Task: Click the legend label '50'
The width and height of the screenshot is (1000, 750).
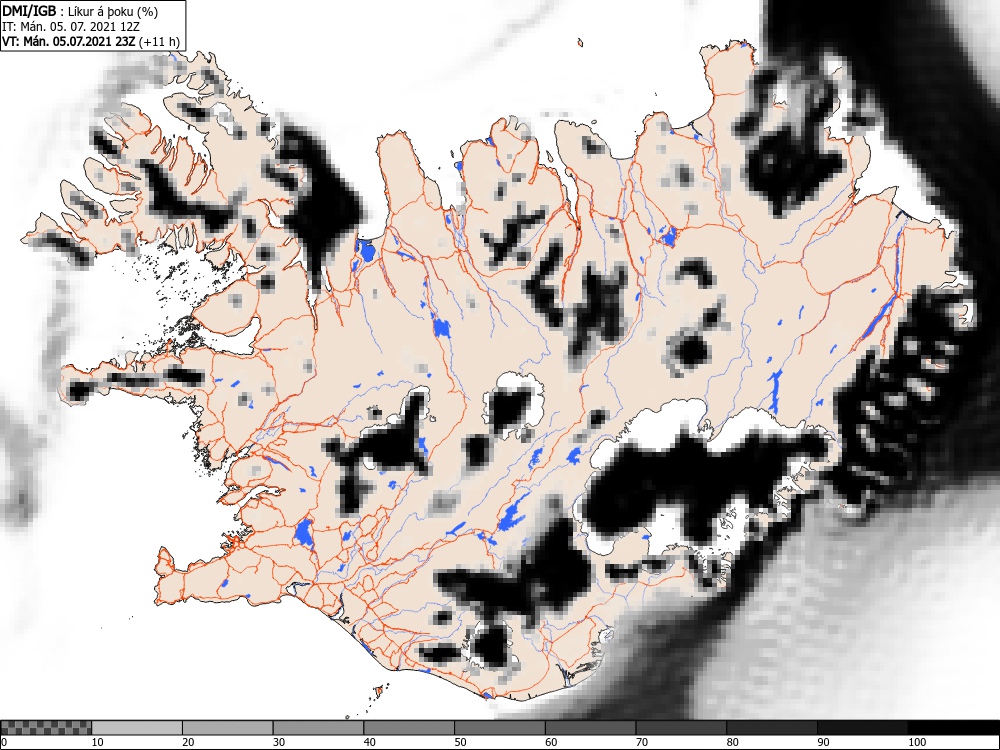Action: (x=460, y=742)
